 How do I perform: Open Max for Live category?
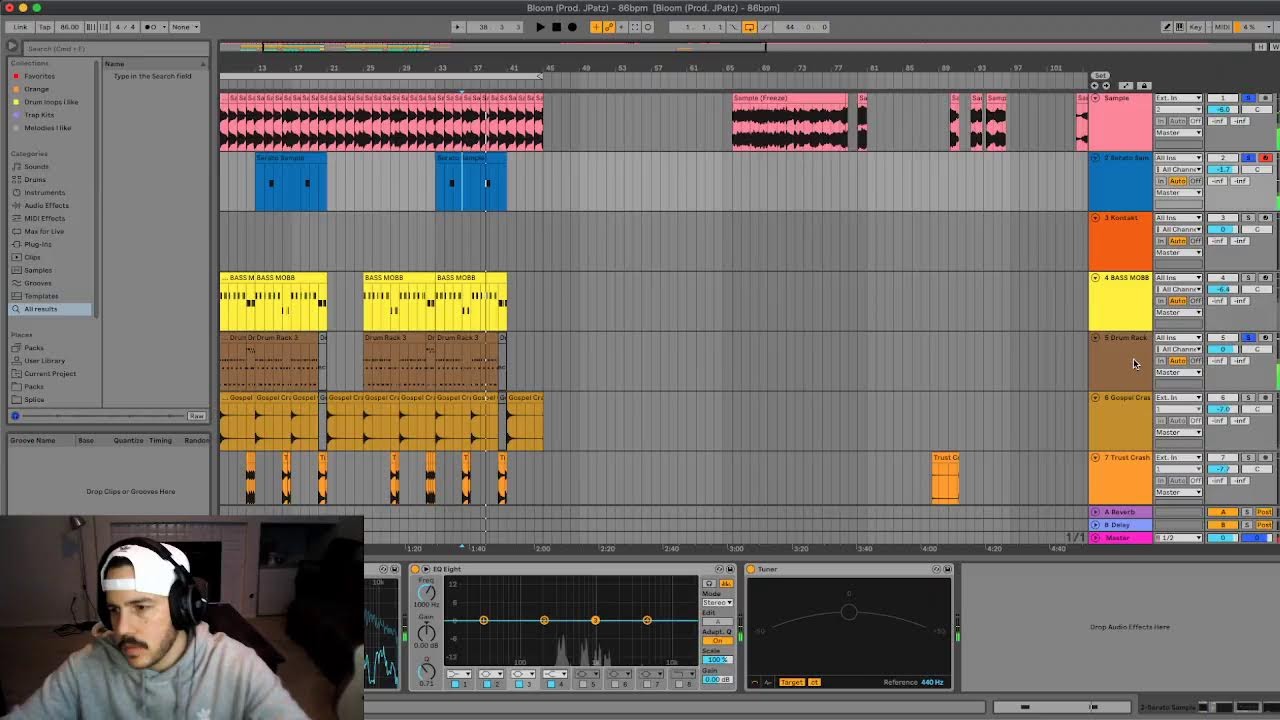(44, 232)
